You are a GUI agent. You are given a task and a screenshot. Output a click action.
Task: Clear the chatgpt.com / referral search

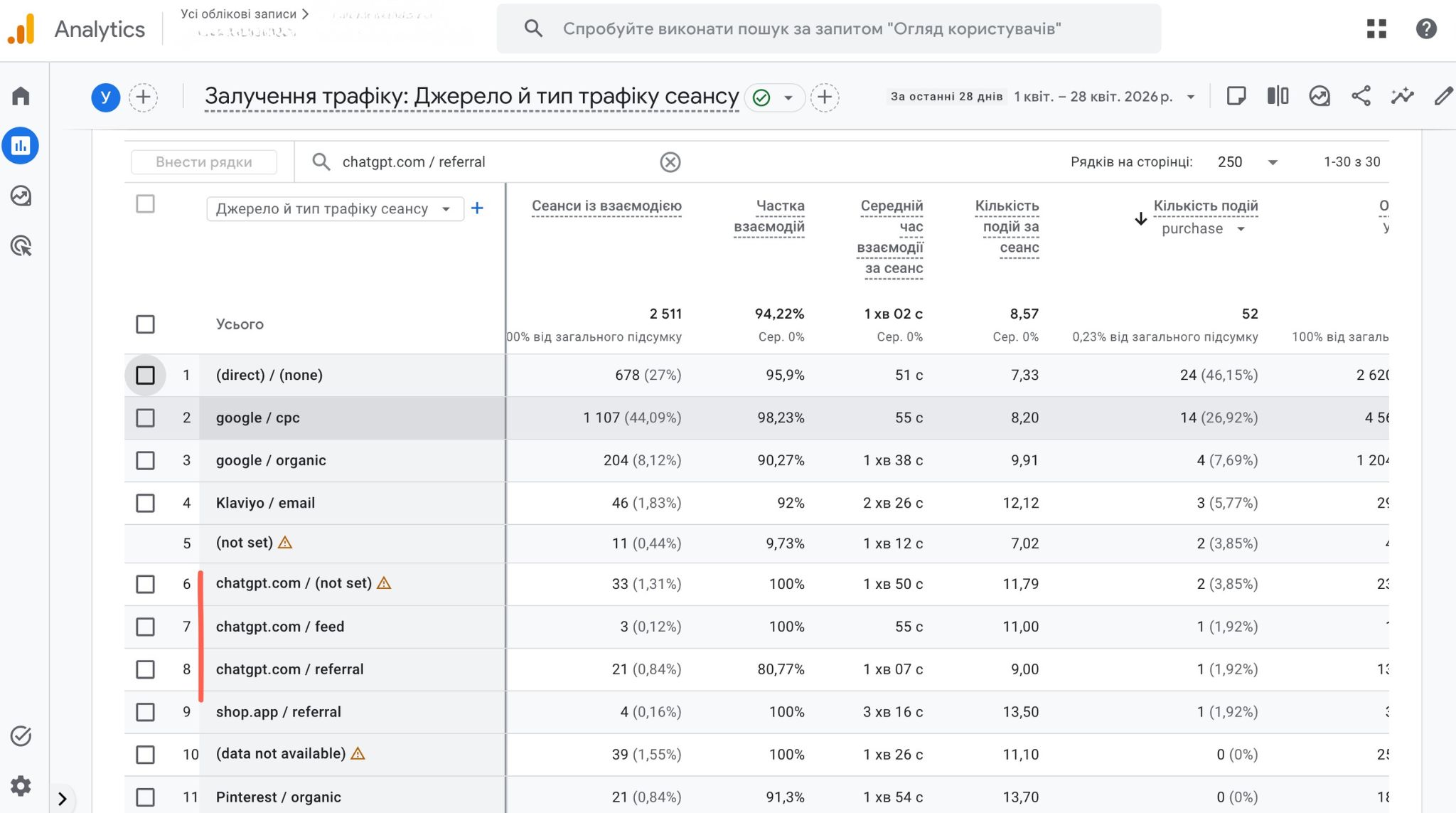click(670, 162)
